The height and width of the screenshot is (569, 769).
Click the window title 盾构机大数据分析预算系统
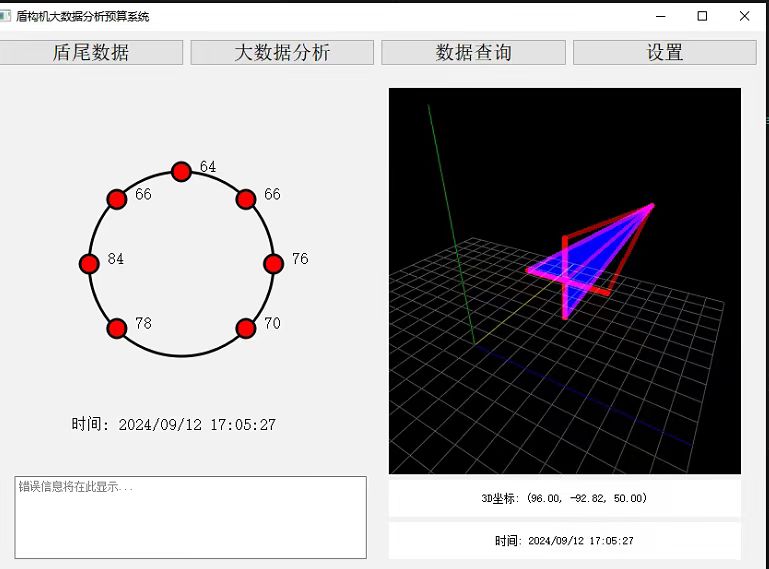tap(82, 17)
